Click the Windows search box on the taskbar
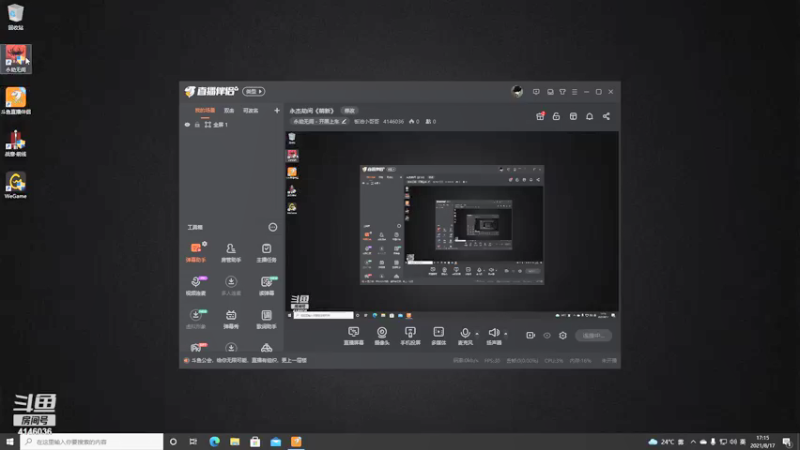800x450 pixels. pos(92,441)
